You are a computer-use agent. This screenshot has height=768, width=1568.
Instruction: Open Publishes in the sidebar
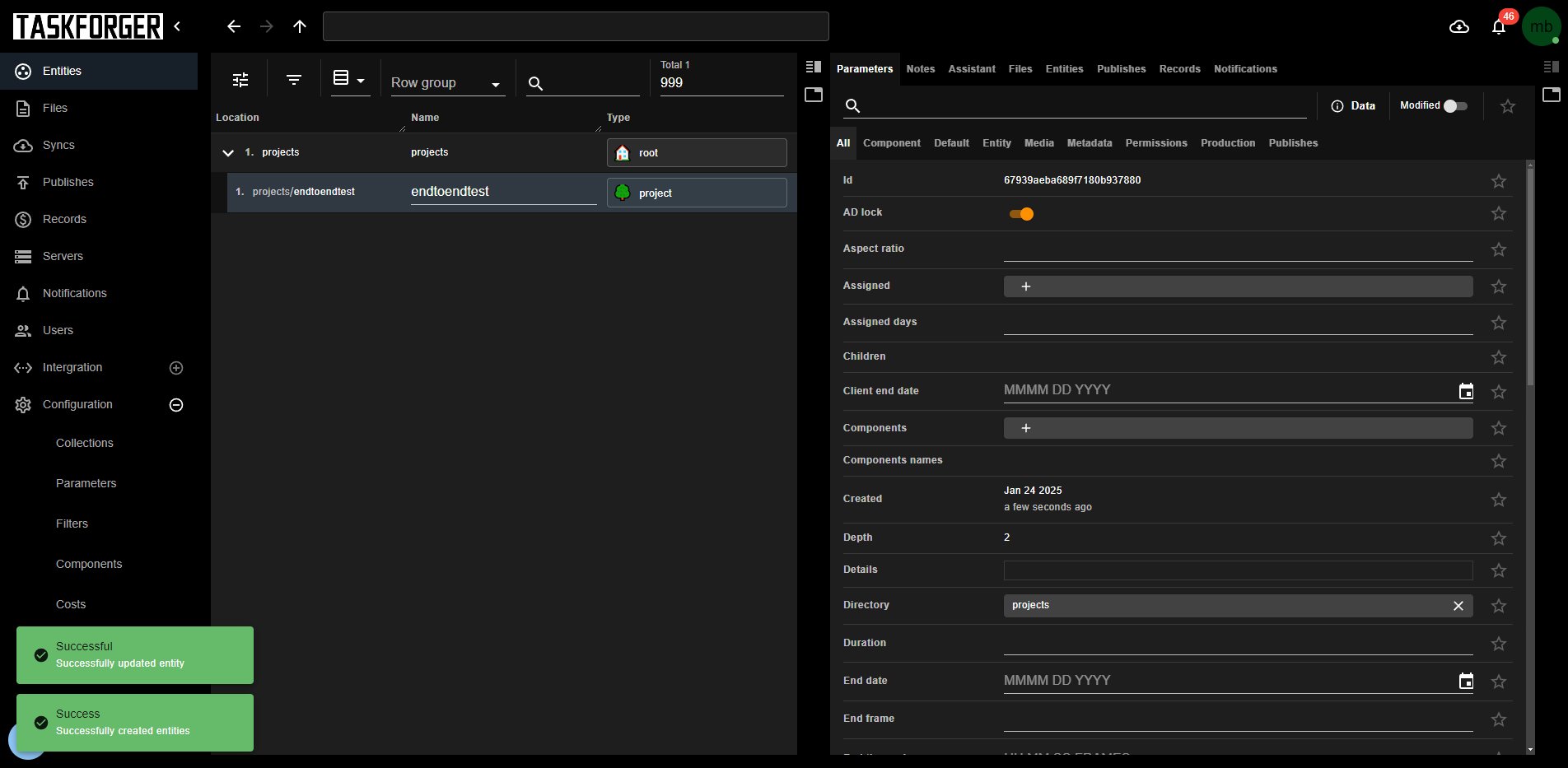(99, 182)
